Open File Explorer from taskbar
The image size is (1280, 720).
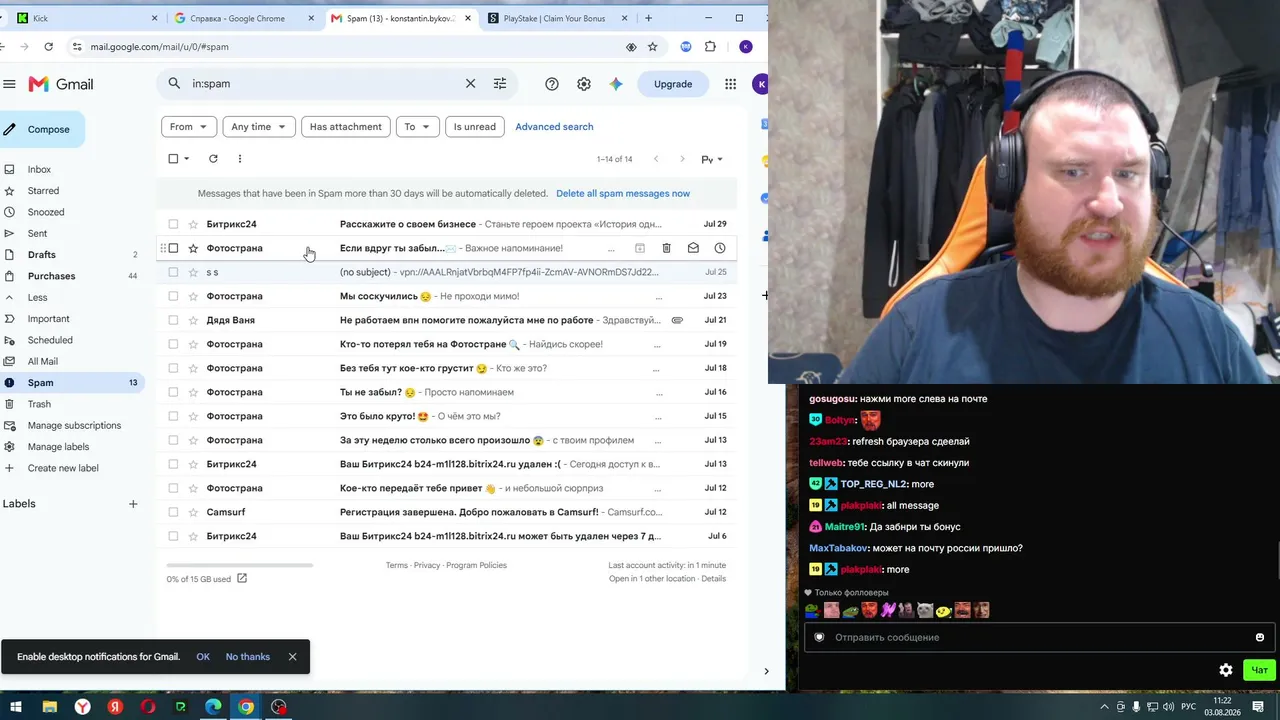49,707
